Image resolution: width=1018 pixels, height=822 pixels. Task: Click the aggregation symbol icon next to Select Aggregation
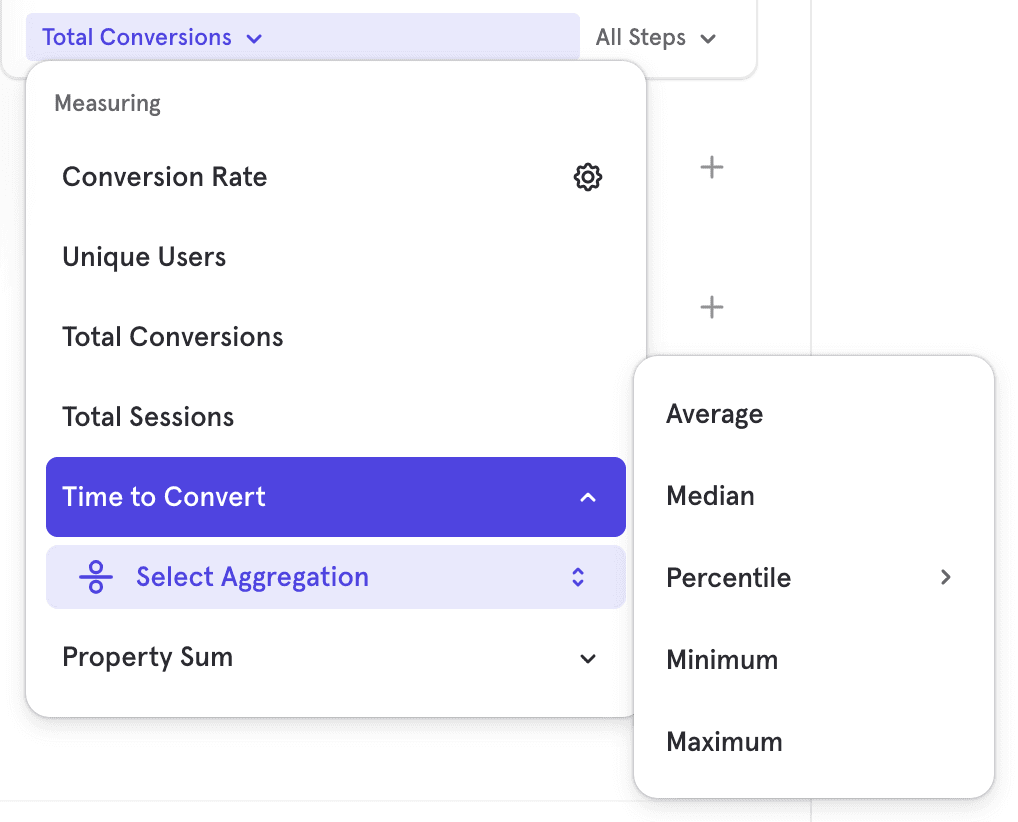tap(96, 578)
